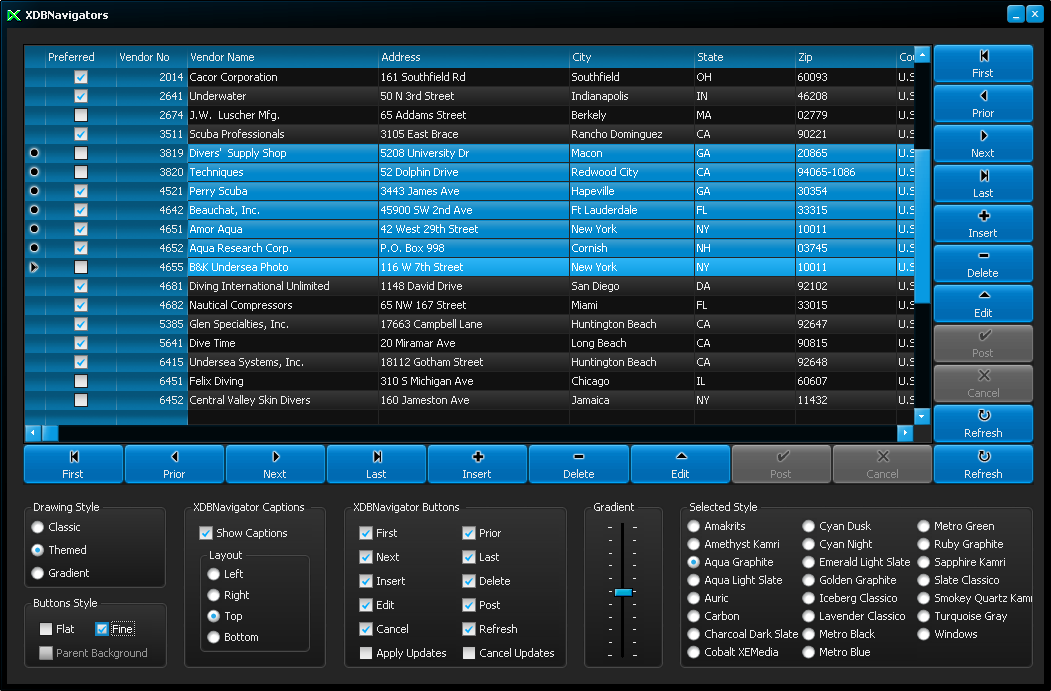The image size is (1051, 691).
Task: Click the Gradient slider thumb
Action: point(623,592)
